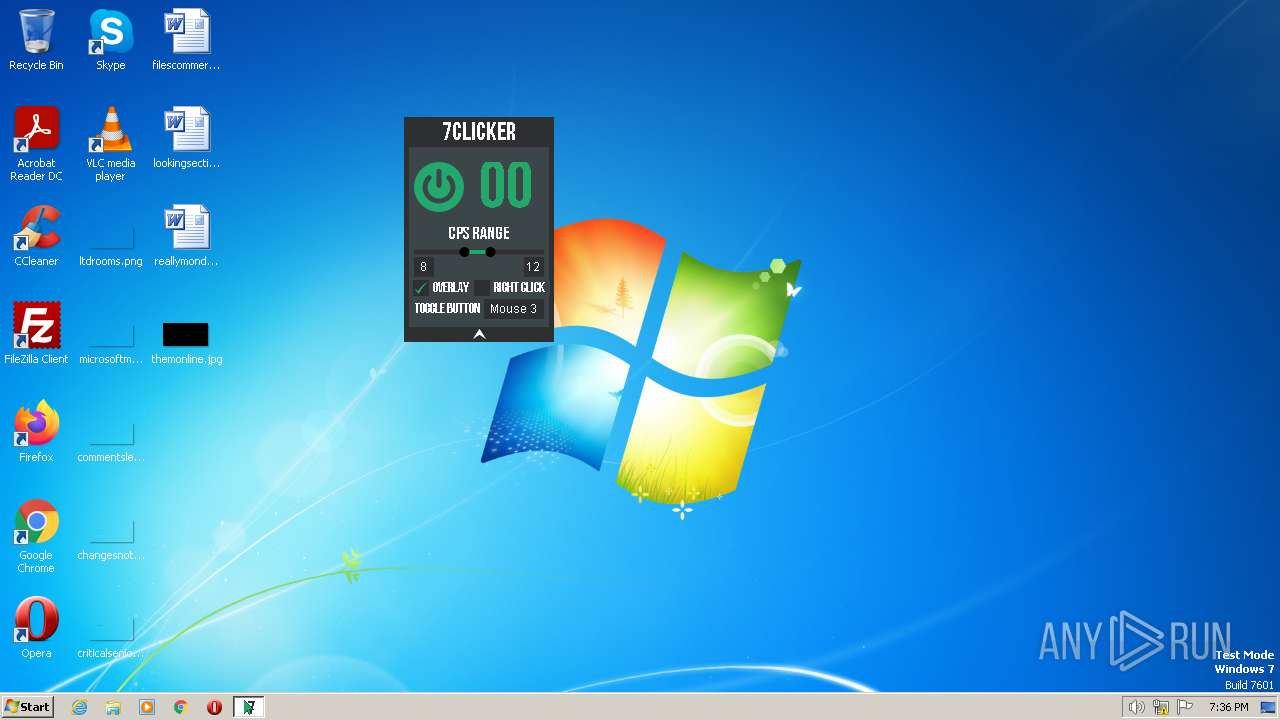Click the maximum CPS slider handle
The width and height of the screenshot is (1280, 720).
tap(490, 252)
